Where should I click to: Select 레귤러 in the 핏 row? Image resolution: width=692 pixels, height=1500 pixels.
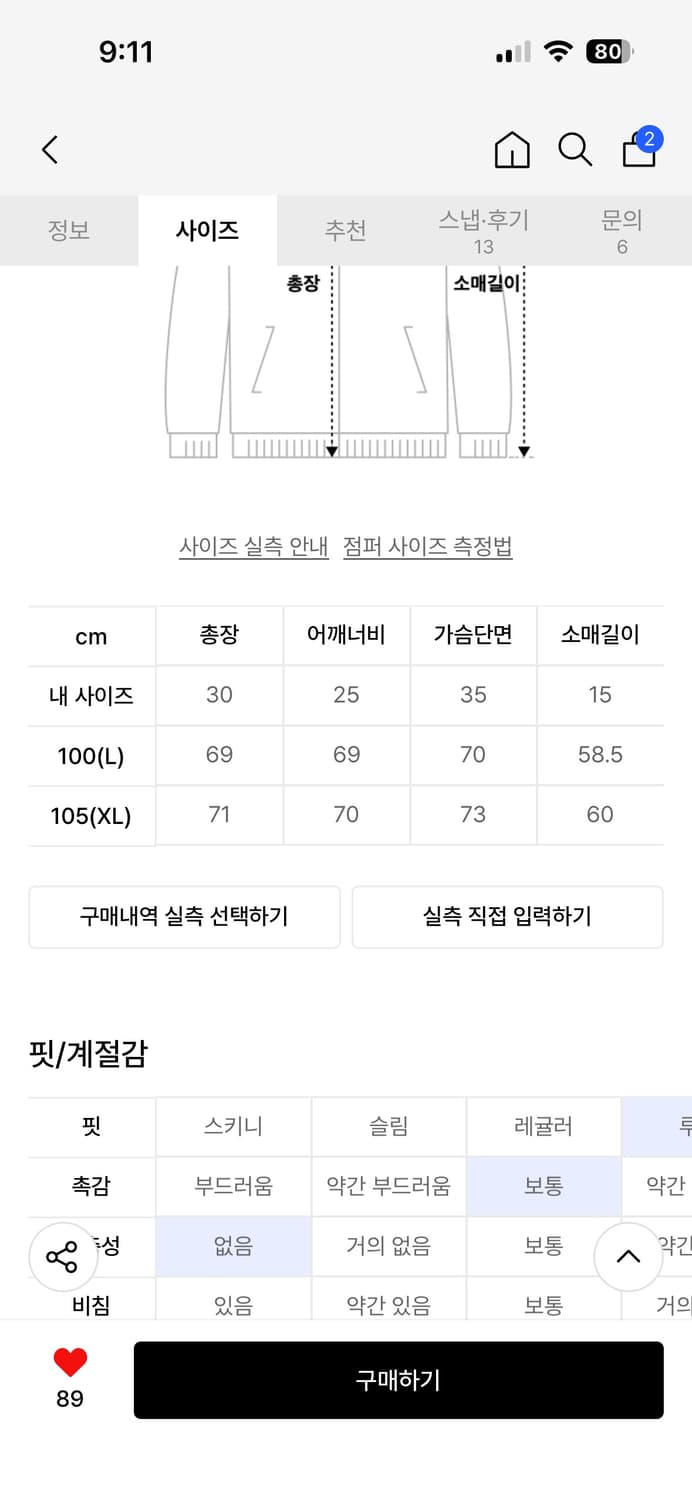point(544,1126)
